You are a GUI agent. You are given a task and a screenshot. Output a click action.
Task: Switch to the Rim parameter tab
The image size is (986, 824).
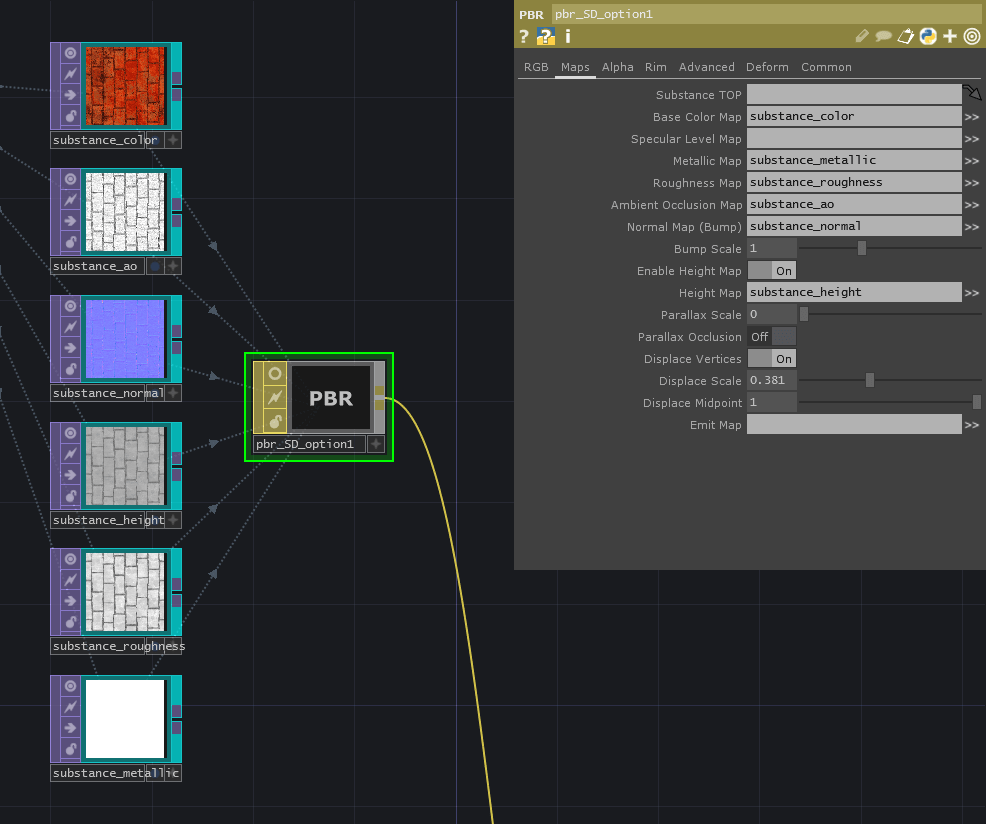click(x=655, y=67)
